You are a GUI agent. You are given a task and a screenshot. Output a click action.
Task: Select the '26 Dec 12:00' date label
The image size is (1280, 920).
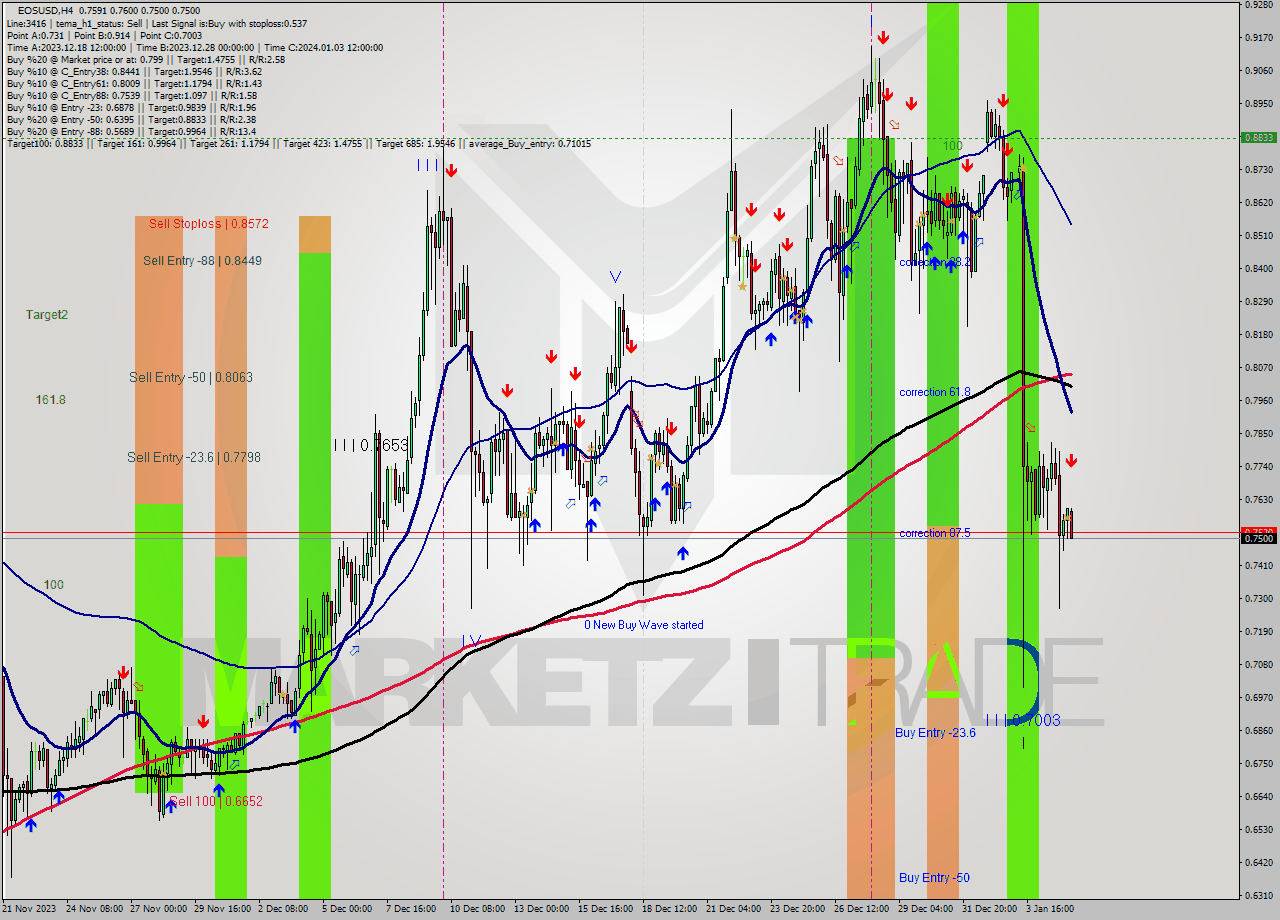tap(861, 909)
